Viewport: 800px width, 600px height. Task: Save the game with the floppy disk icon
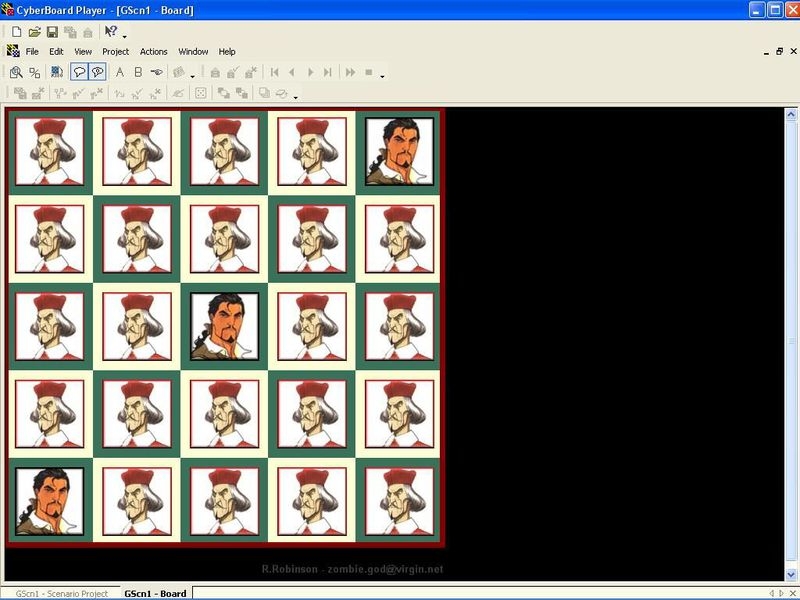point(52,32)
